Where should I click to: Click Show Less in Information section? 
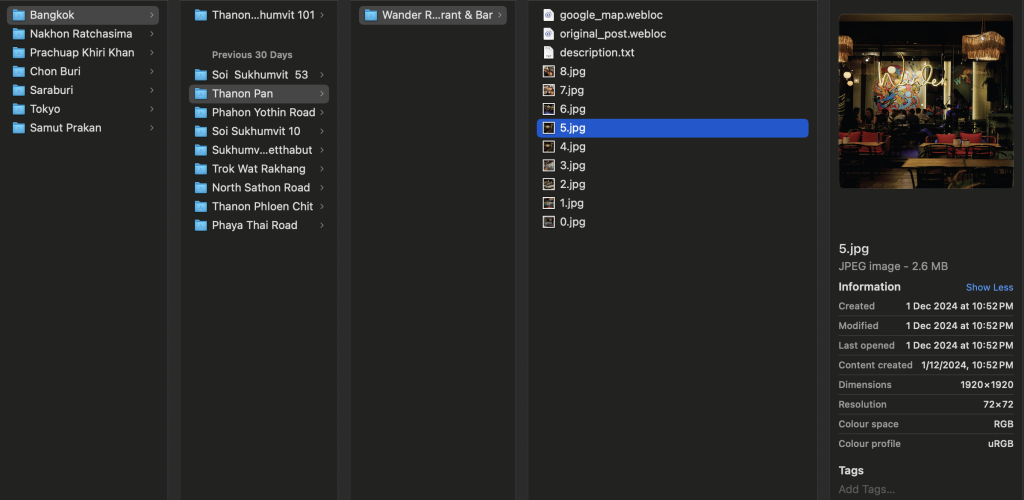pos(989,287)
